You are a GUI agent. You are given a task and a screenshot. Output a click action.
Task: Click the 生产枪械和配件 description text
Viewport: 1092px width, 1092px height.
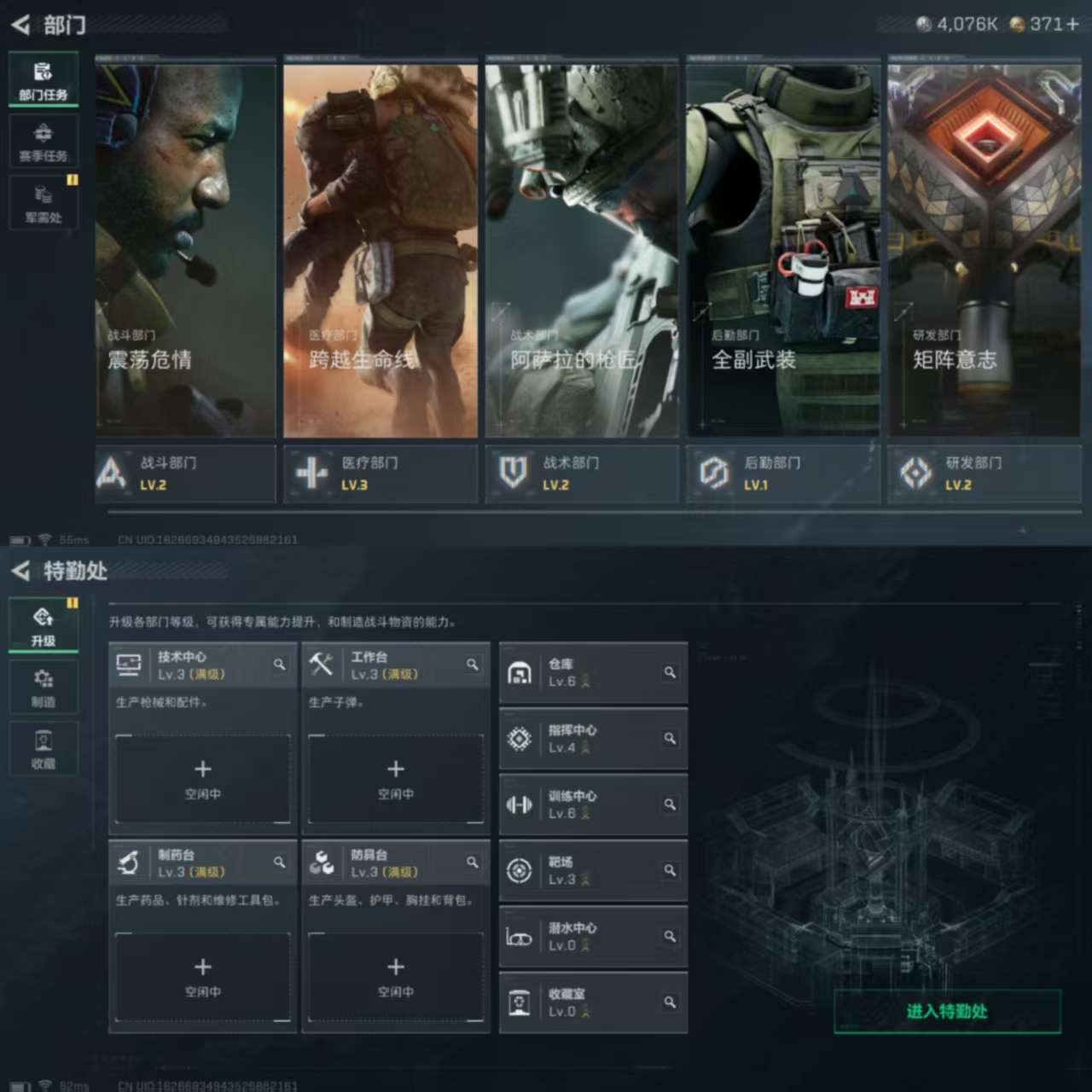[162, 702]
